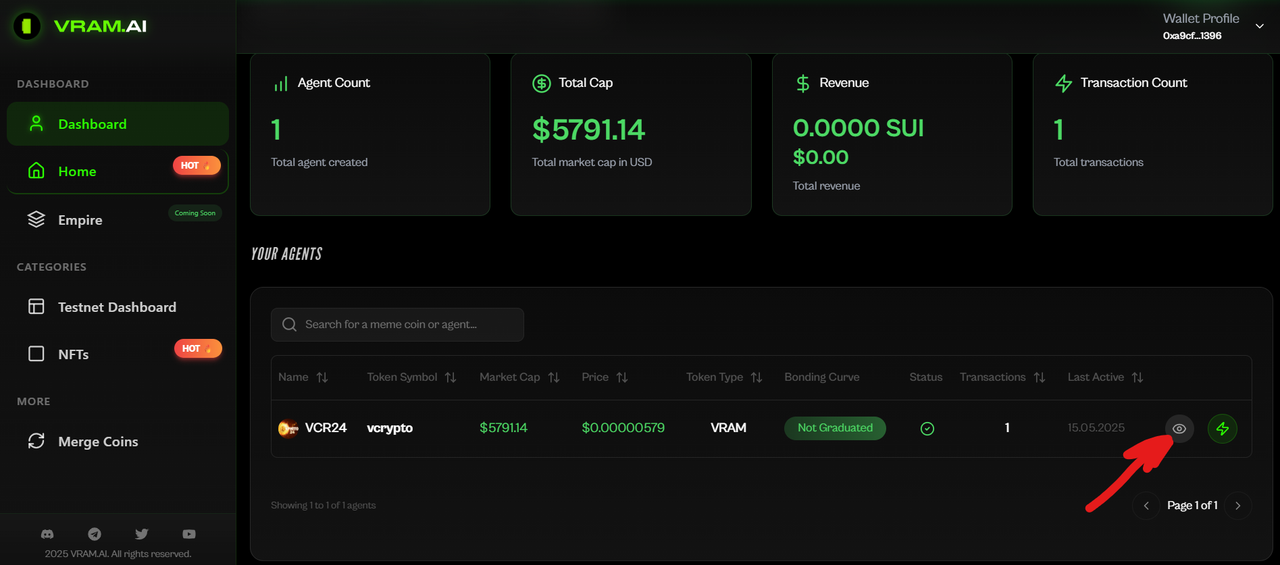Click the Coming Soon badge
Viewport: 1280px width, 565px height.
[x=195, y=213]
